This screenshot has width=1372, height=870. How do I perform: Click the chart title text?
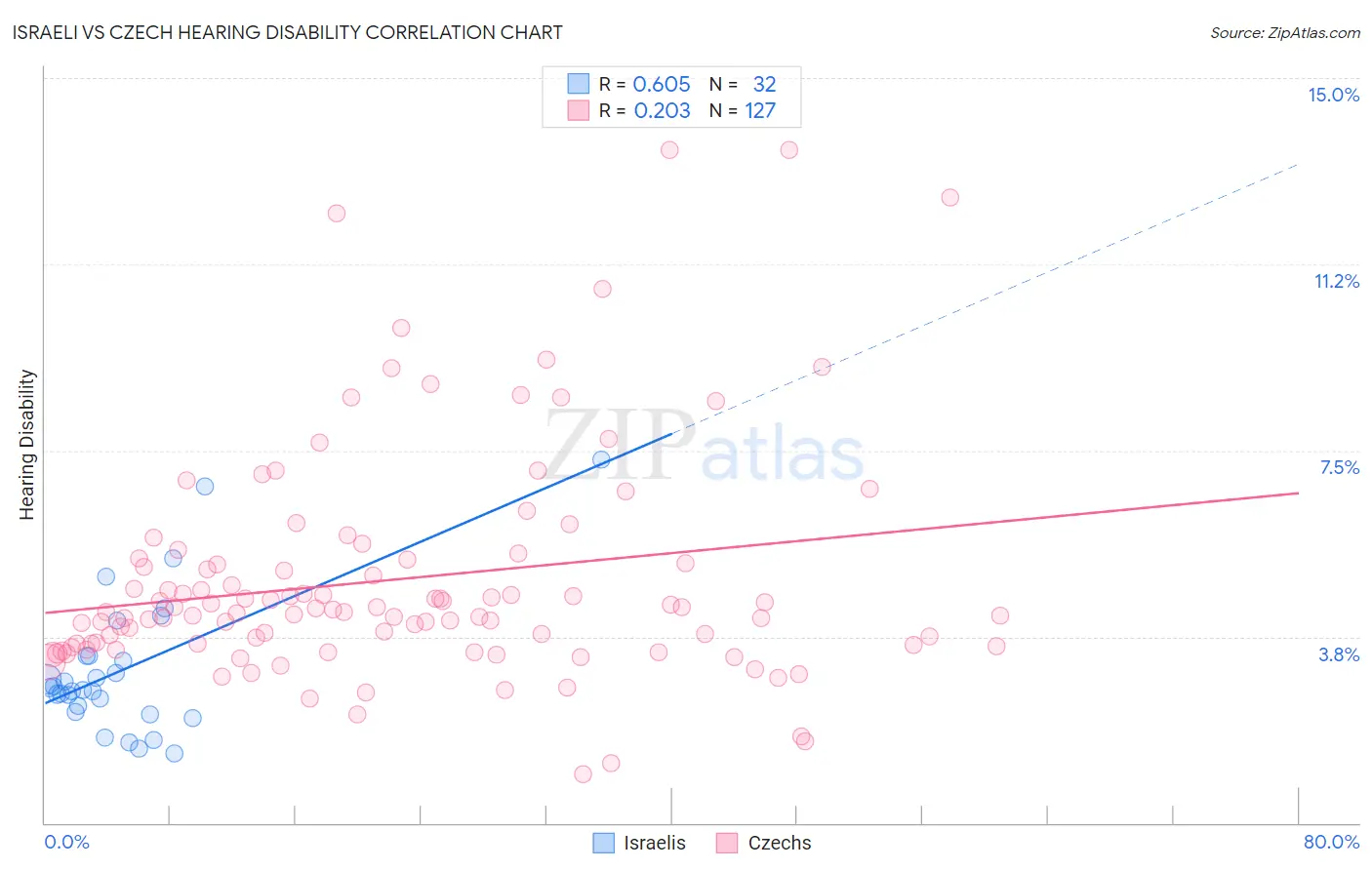tap(287, 32)
